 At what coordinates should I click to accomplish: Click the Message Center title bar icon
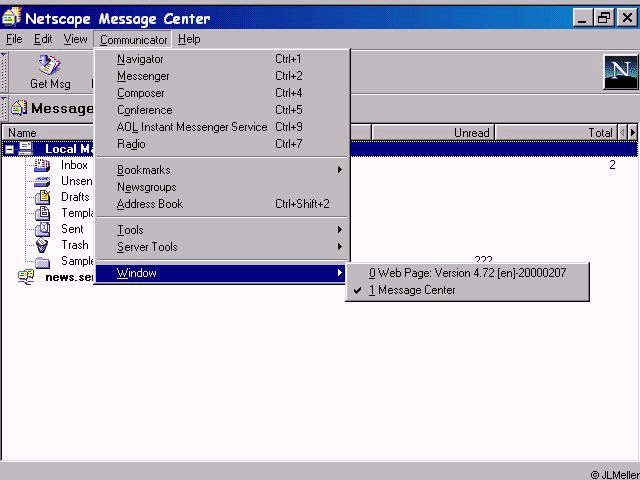[x=11, y=17]
